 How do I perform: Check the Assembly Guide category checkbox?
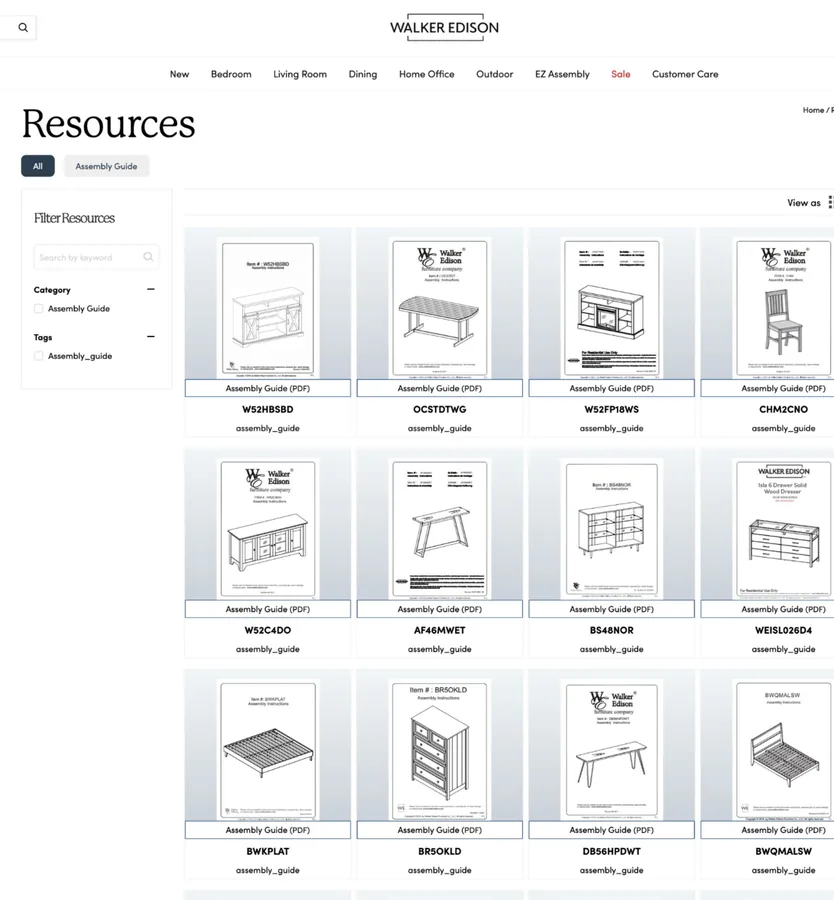point(38,308)
